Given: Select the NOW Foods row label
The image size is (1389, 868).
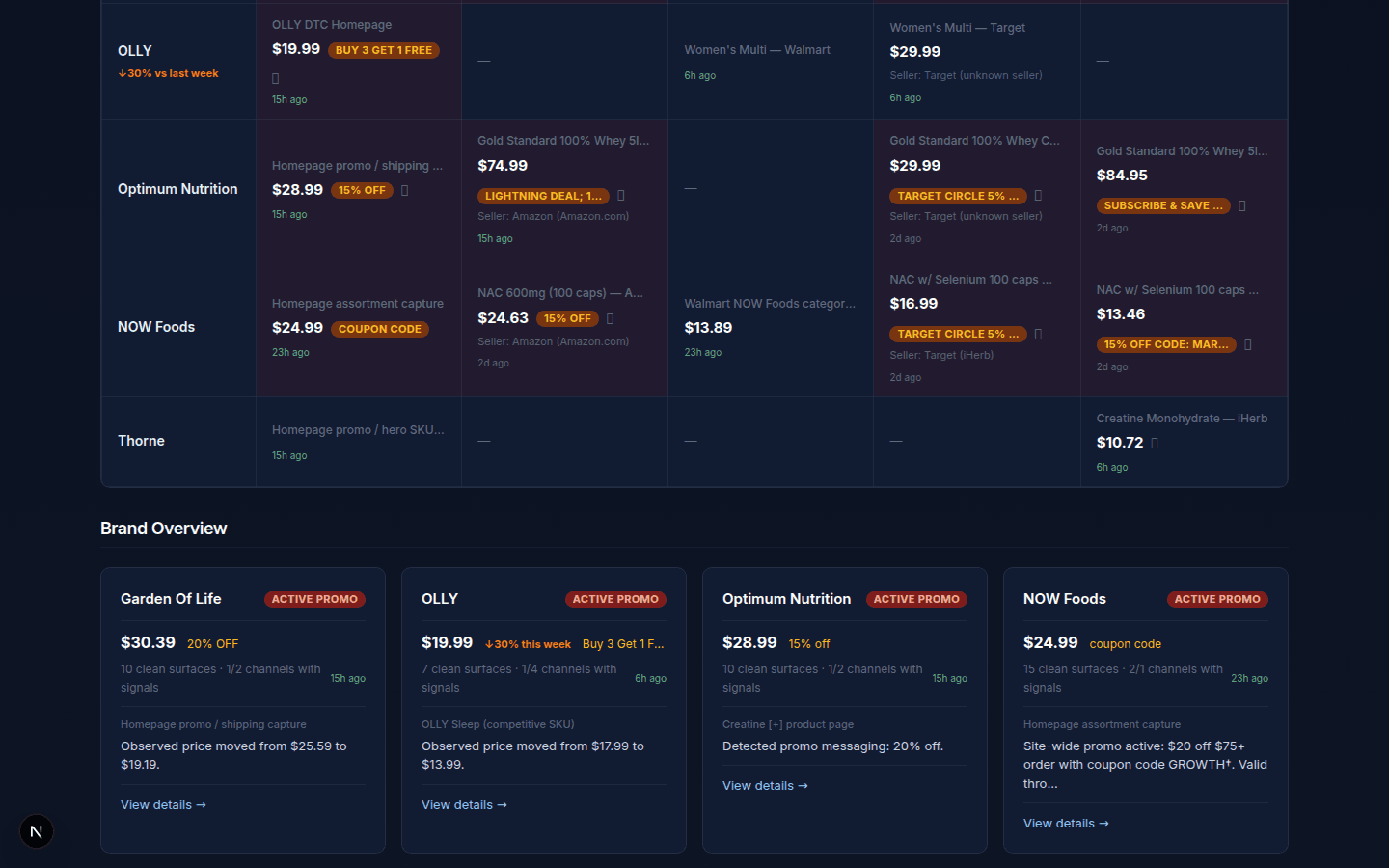Looking at the screenshot, I should (x=156, y=327).
